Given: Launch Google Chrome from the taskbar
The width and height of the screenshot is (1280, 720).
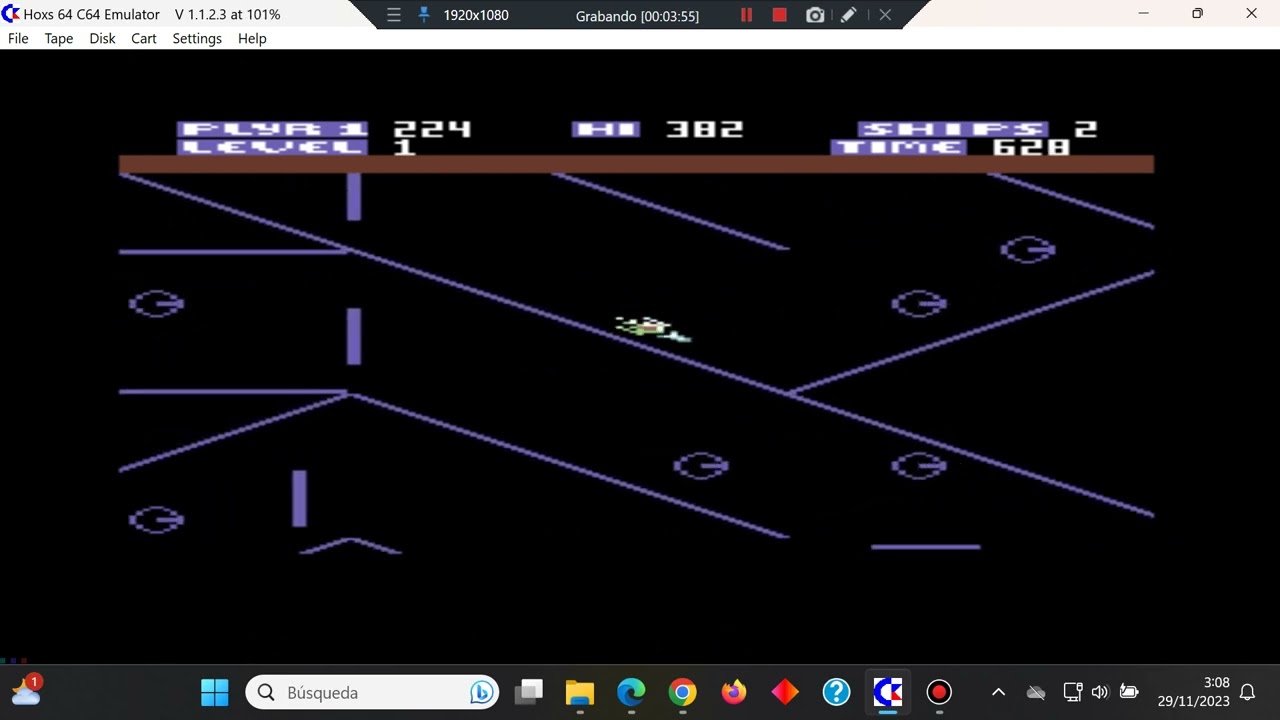Looking at the screenshot, I should pos(682,692).
